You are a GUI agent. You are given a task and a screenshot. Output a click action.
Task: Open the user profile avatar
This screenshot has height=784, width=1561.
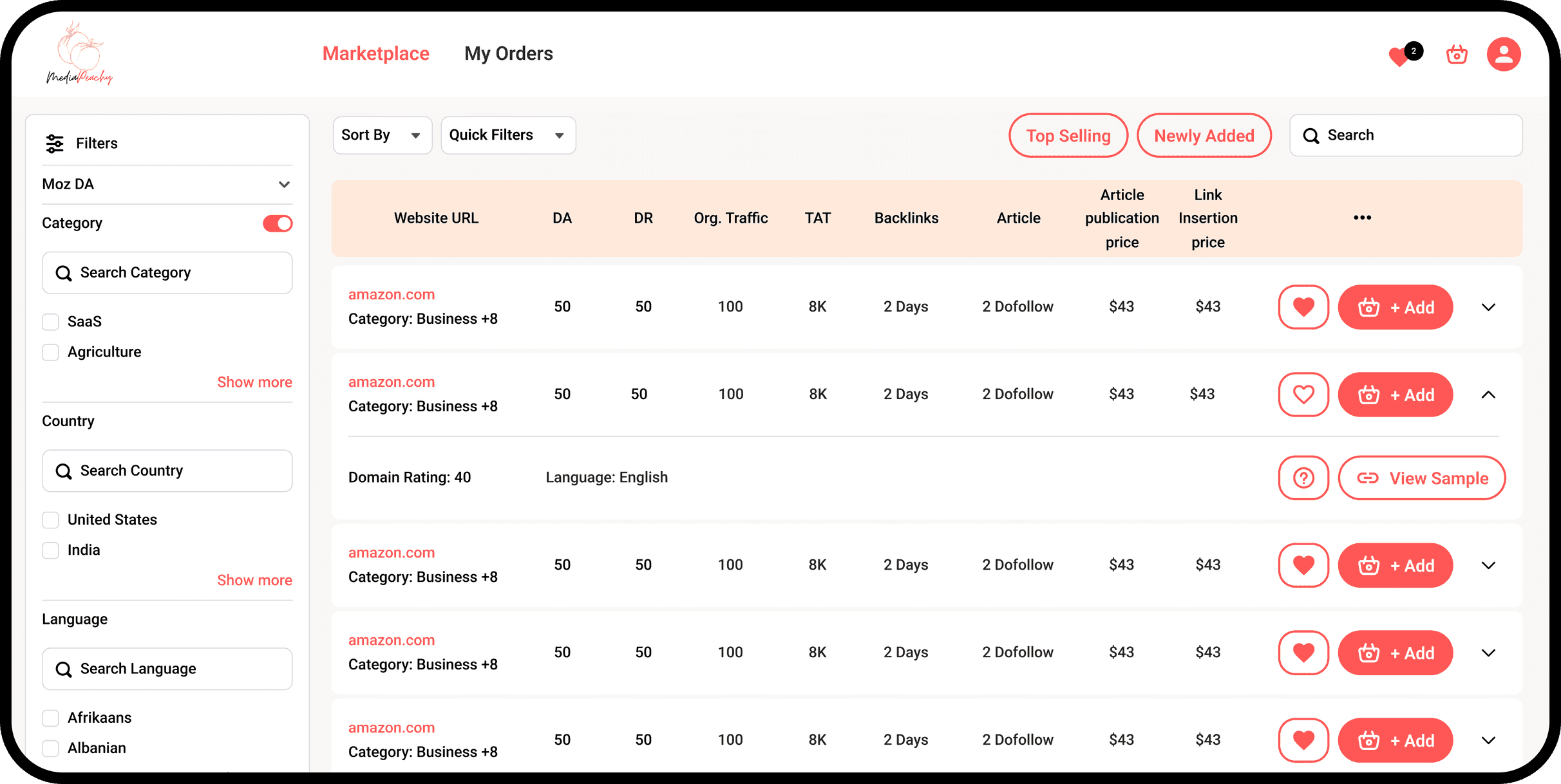(x=1504, y=54)
